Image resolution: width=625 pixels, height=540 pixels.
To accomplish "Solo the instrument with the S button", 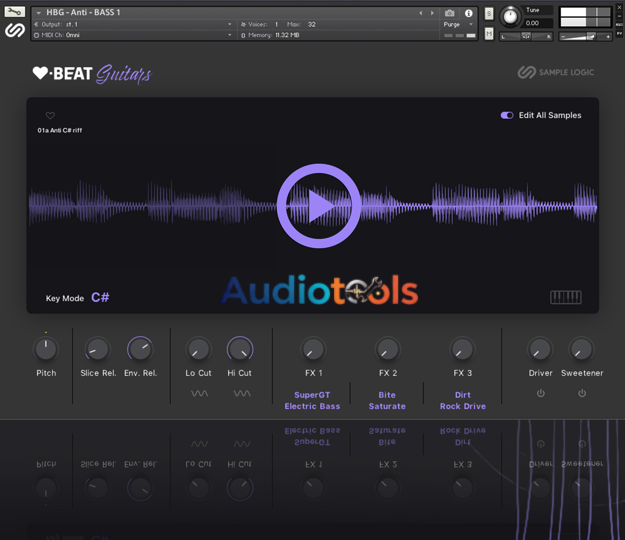I will coord(489,14).
